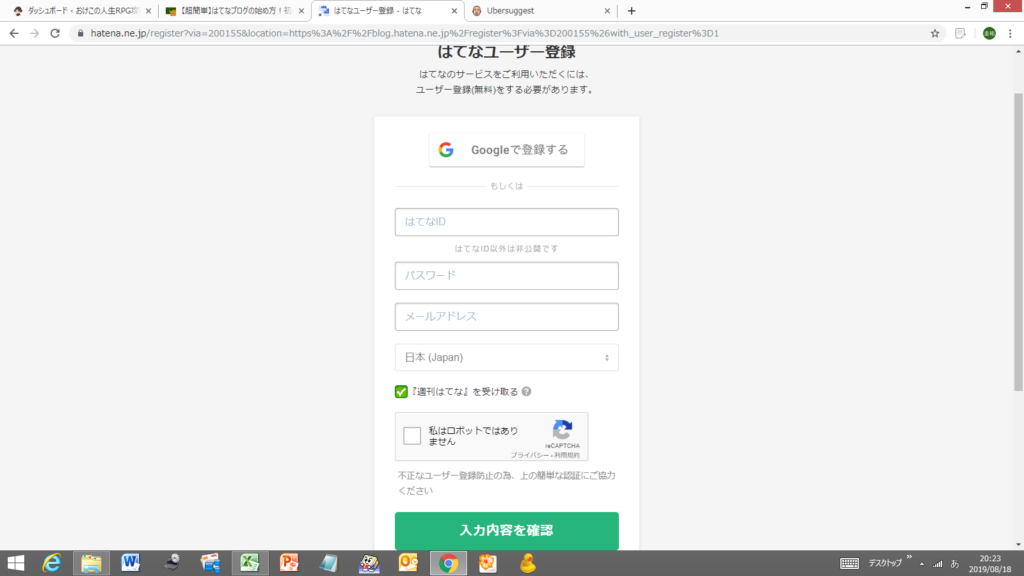Image resolution: width=1024 pixels, height=576 pixels.
Task: Open PowerPoint from the taskbar
Action: point(289,563)
